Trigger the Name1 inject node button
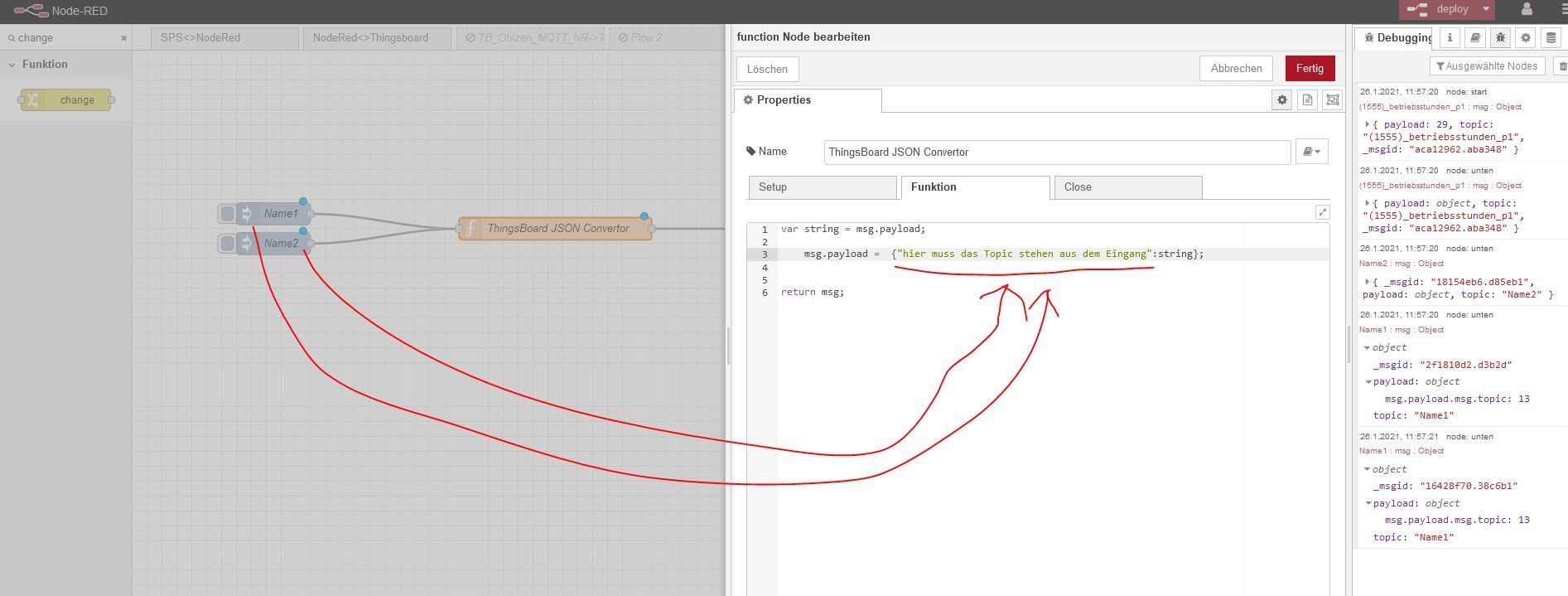The image size is (1568, 596). [227, 214]
